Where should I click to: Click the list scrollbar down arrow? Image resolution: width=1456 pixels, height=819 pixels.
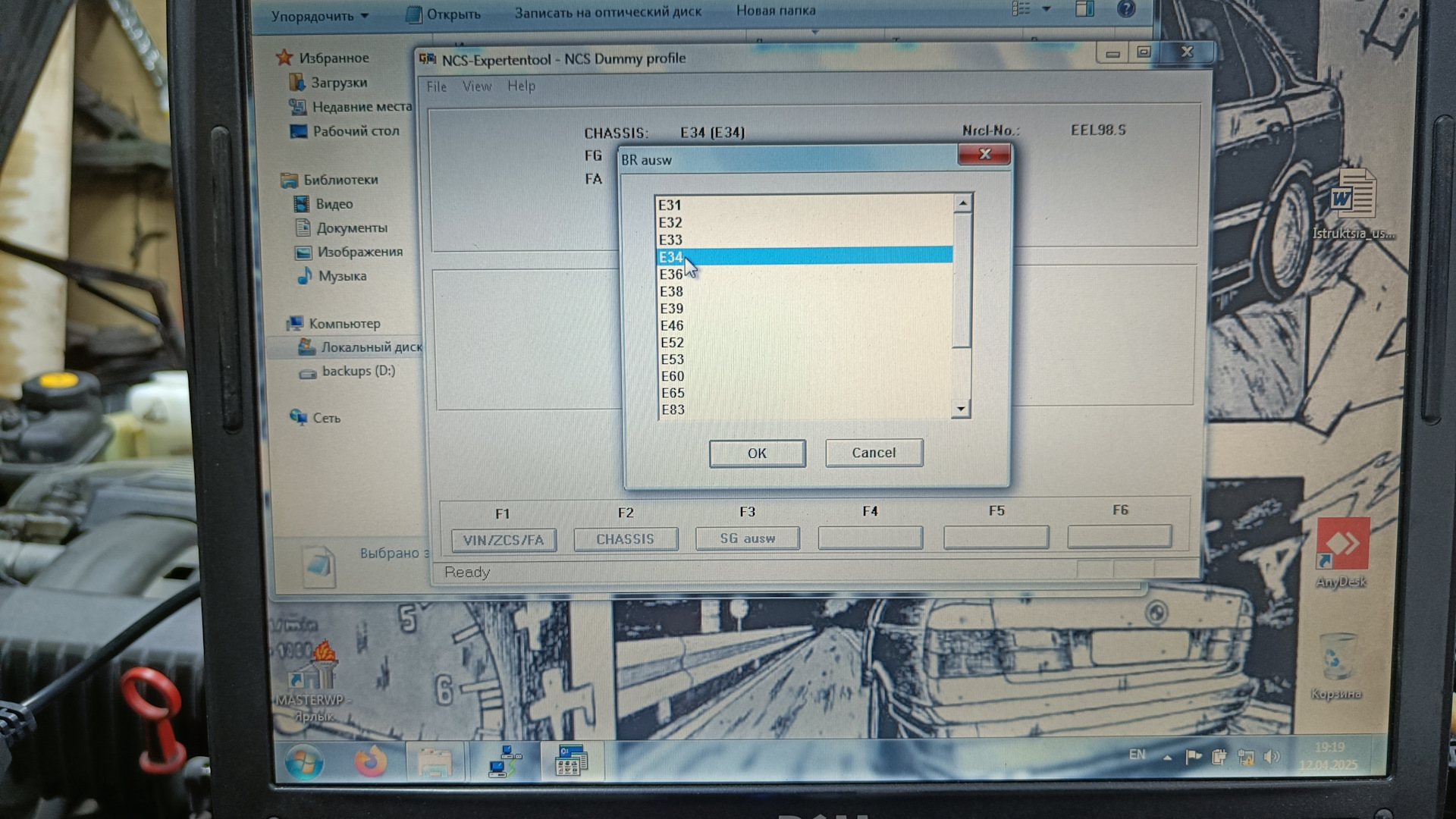point(961,409)
